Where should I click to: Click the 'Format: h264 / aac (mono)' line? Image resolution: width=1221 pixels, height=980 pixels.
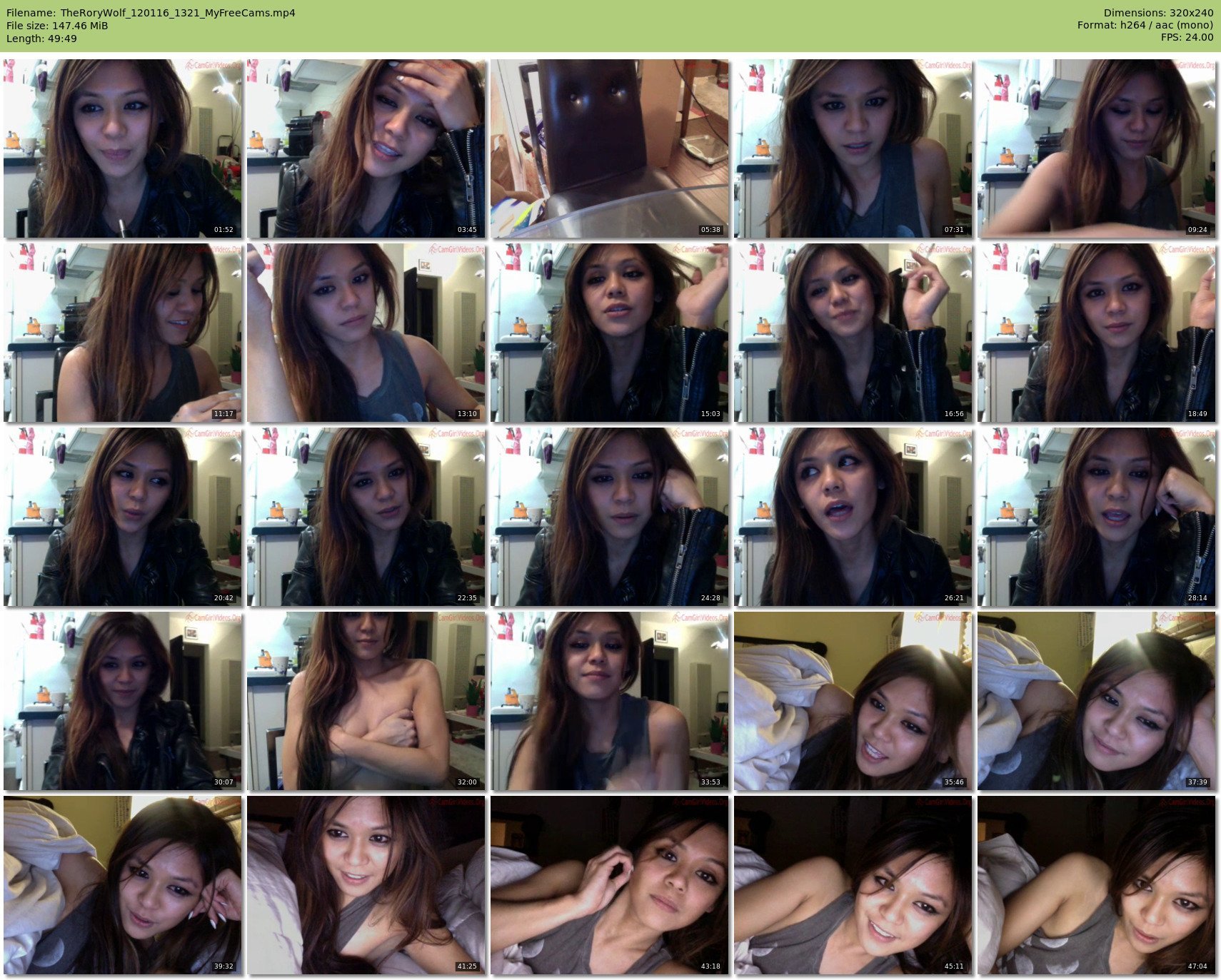1145,25
